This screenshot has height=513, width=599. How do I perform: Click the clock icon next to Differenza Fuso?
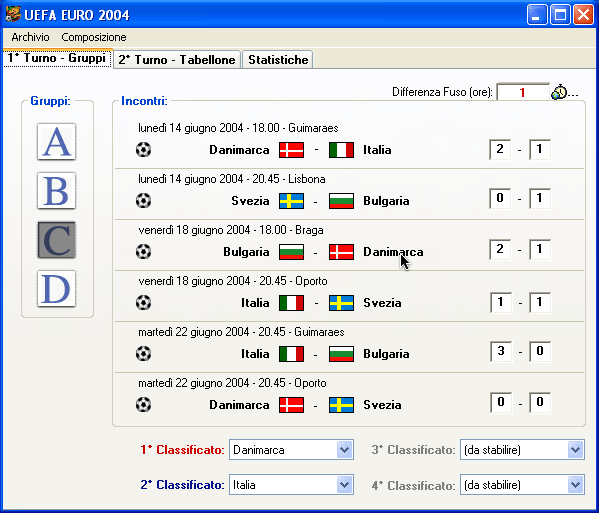pyautogui.click(x=559, y=92)
